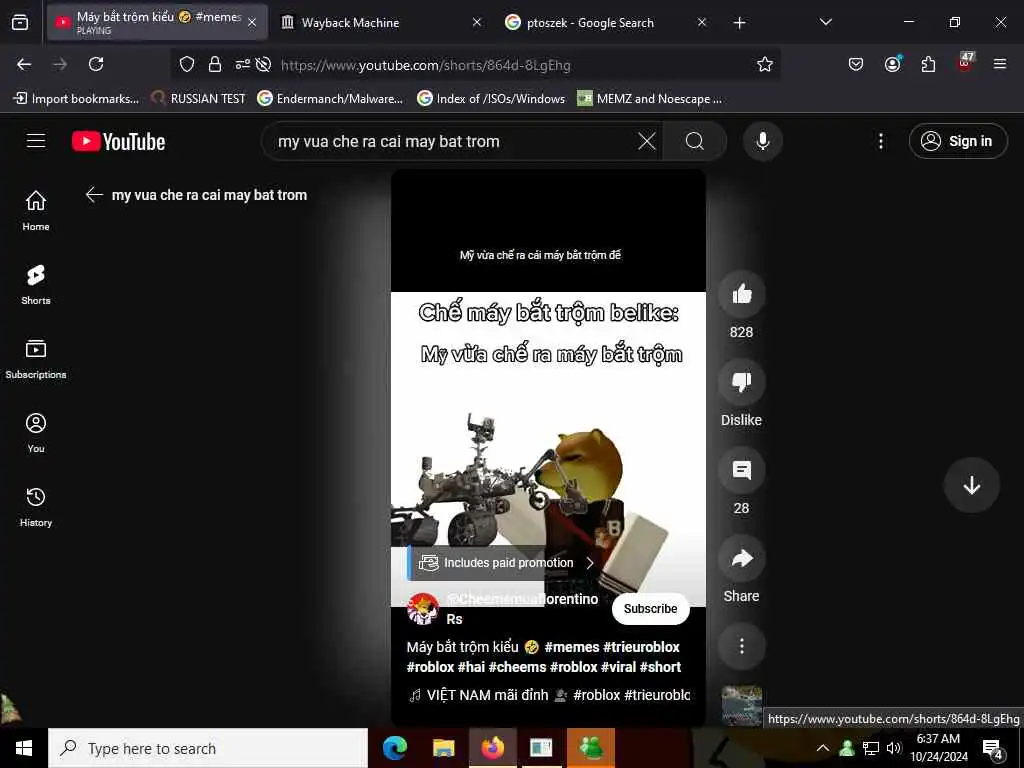Open uBlock extension with 47 badge

coord(965,63)
